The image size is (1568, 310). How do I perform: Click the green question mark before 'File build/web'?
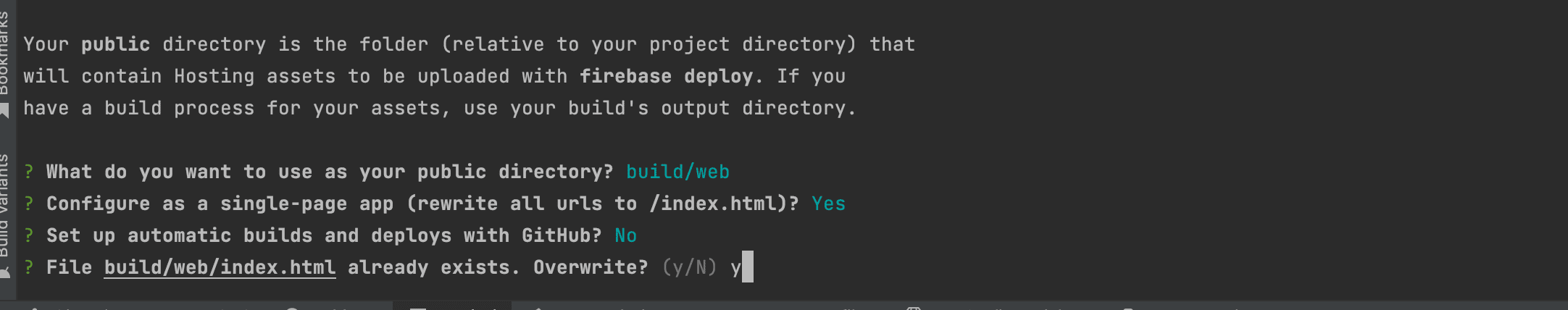pos(28,267)
